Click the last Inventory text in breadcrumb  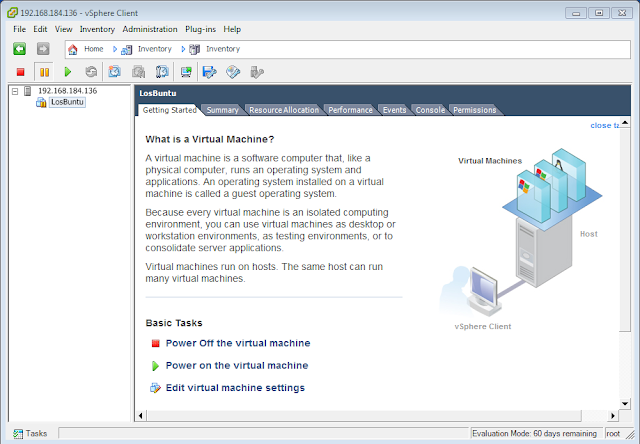point(223,49)
